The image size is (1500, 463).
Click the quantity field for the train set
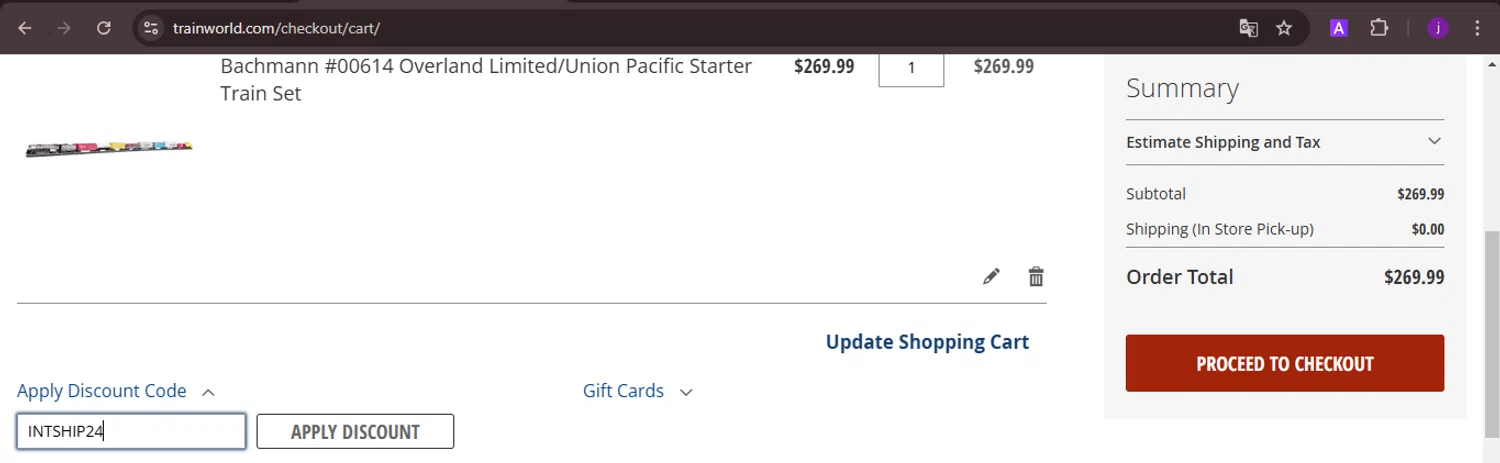(911, 68)
